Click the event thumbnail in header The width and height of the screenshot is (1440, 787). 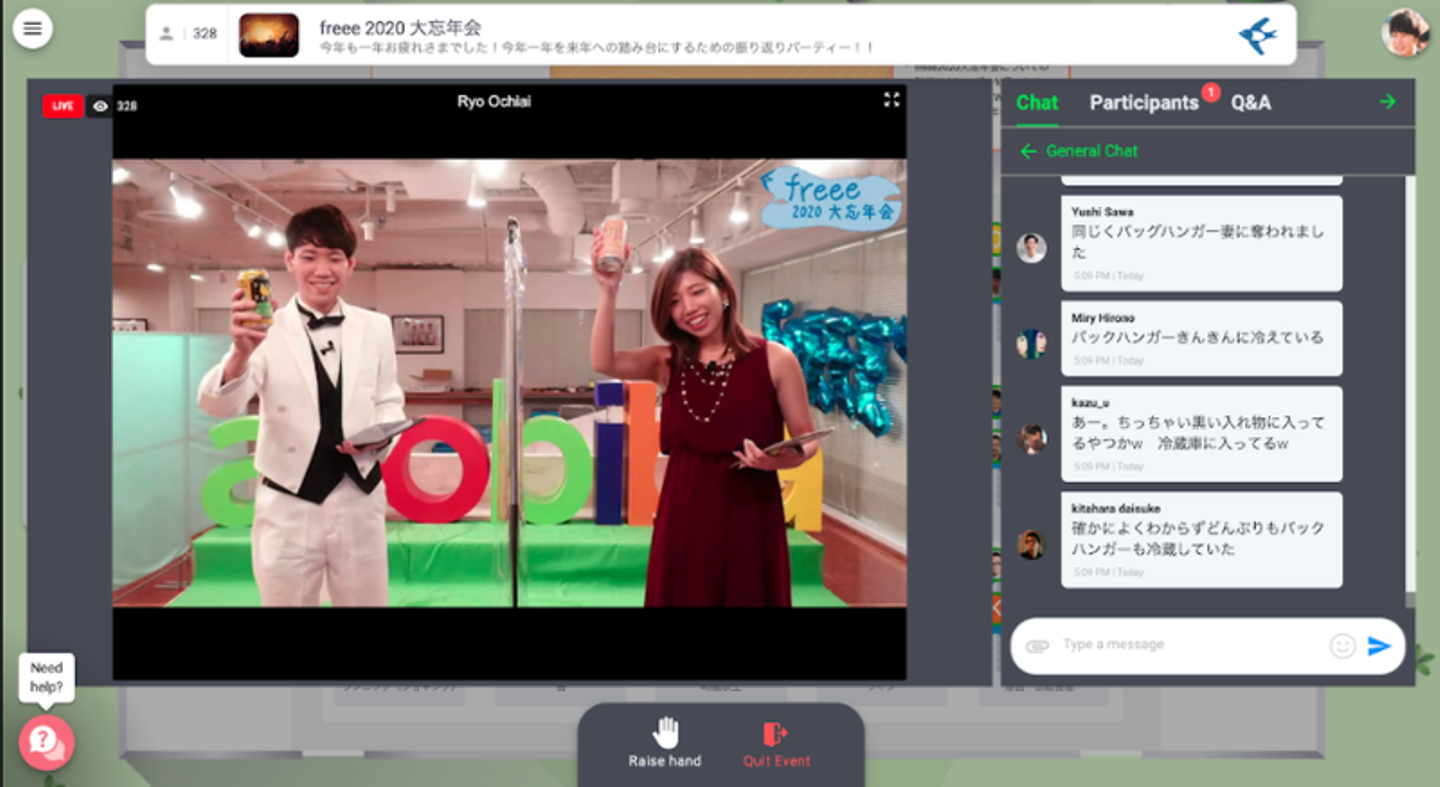tap(269, 35)
